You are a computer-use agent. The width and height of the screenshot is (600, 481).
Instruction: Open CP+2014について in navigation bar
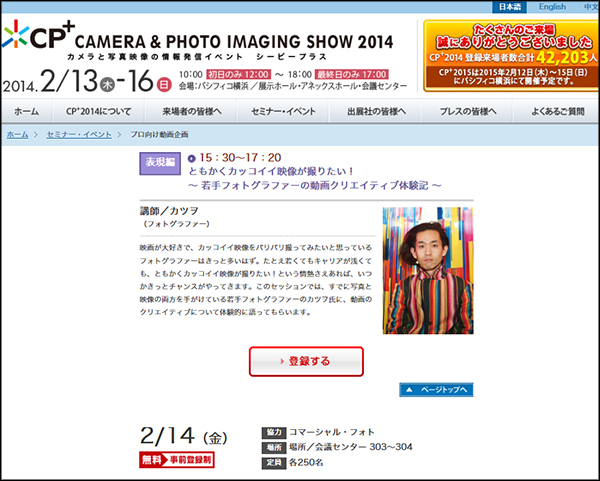click(x=98, y=111)
